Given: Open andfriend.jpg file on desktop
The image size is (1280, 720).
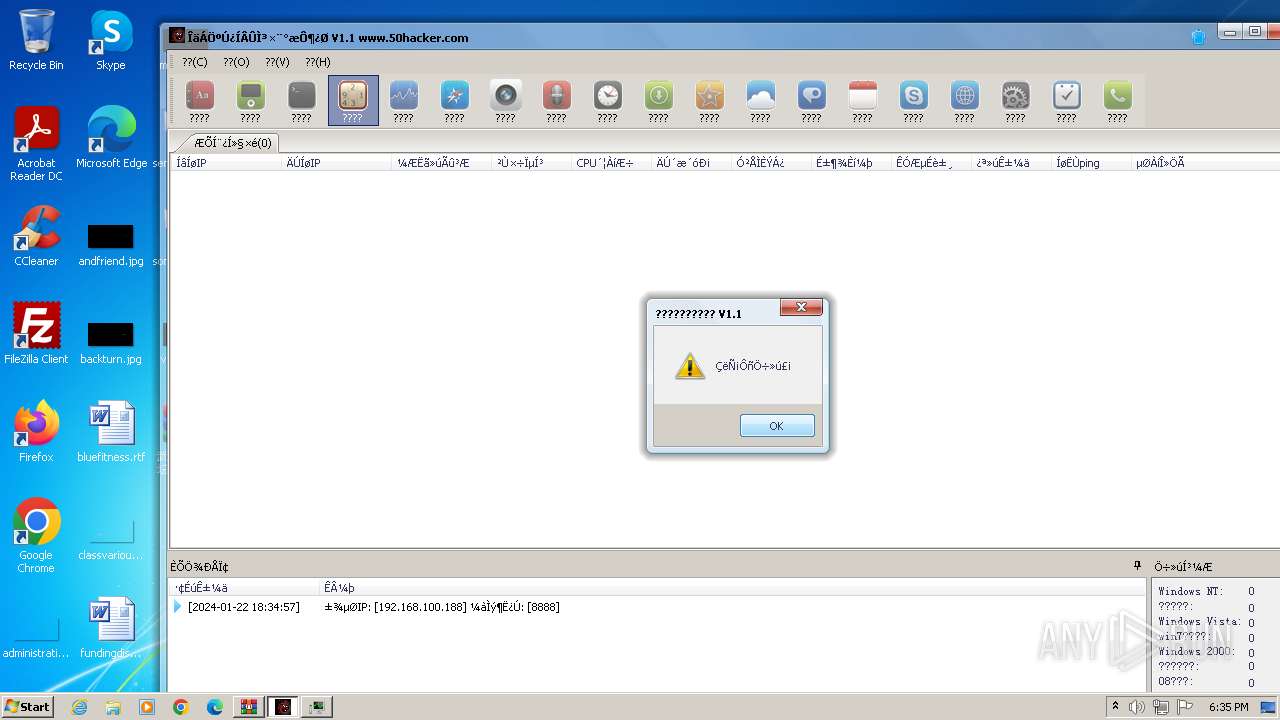Looking at the screenshot, I should [x=111, y=244].
